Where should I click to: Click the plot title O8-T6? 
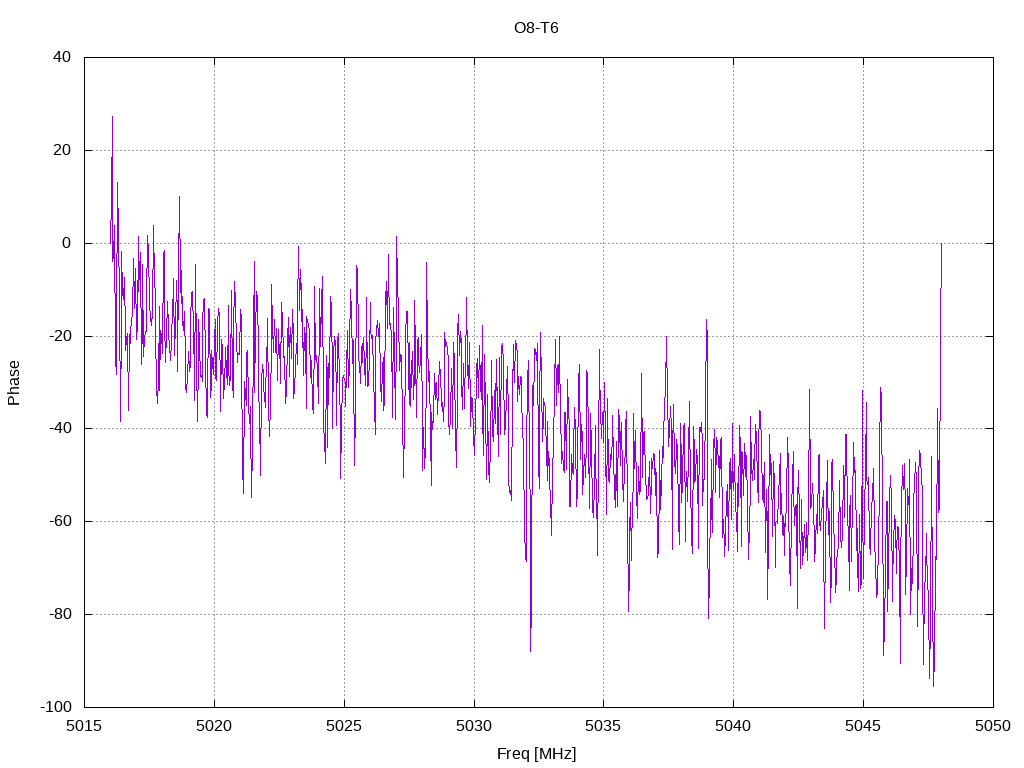coord(536,28)
